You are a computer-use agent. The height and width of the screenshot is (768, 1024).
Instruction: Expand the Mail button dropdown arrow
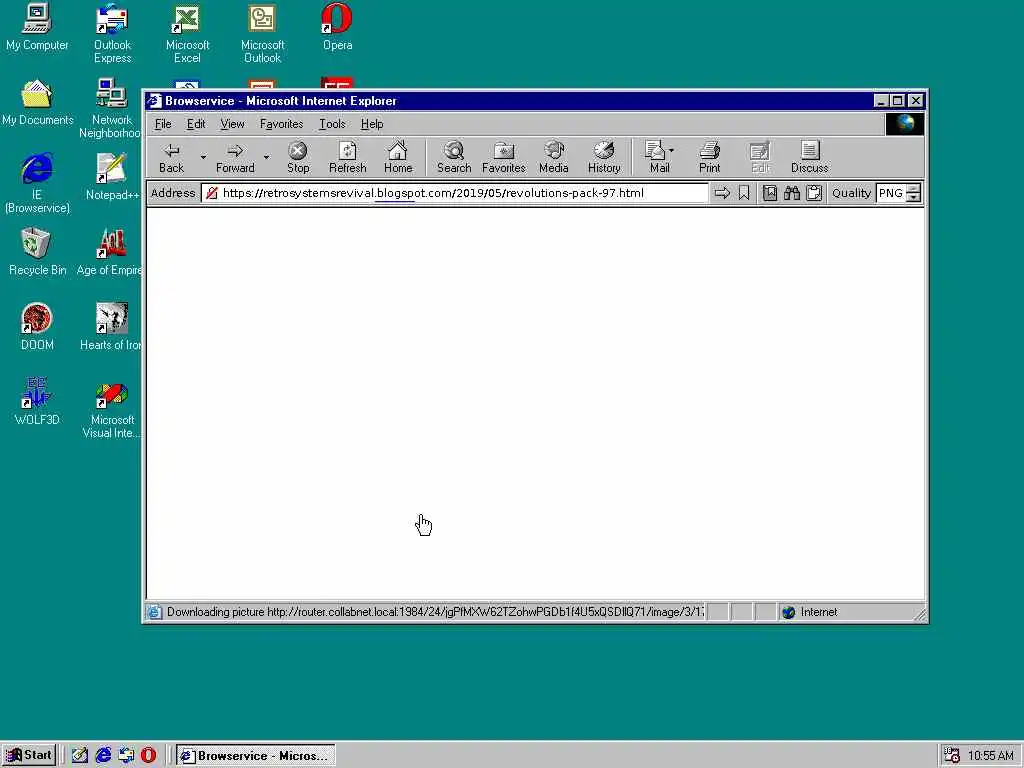[x=671, y=151]
